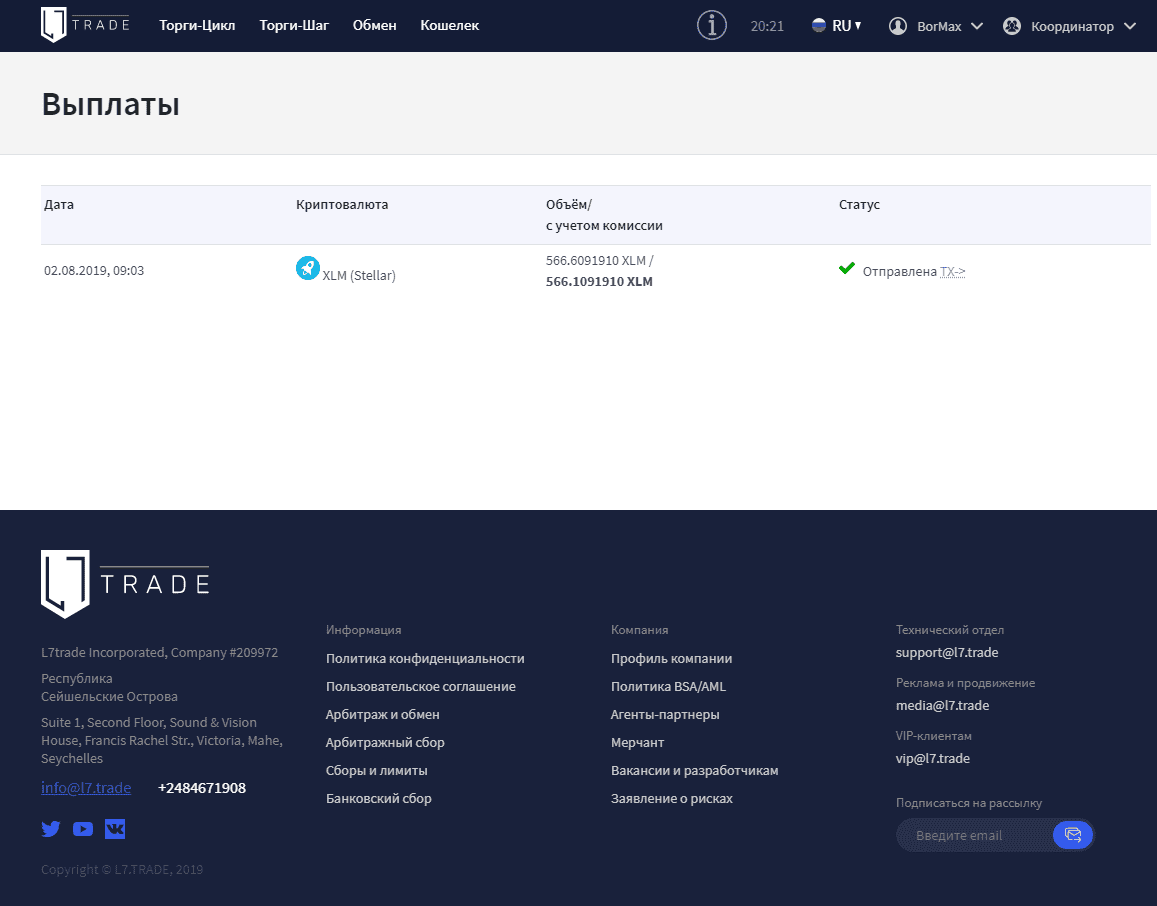This screenshot has height=906, width=1157.
Task: Click the Статус column header
Action: coord(859,204)
